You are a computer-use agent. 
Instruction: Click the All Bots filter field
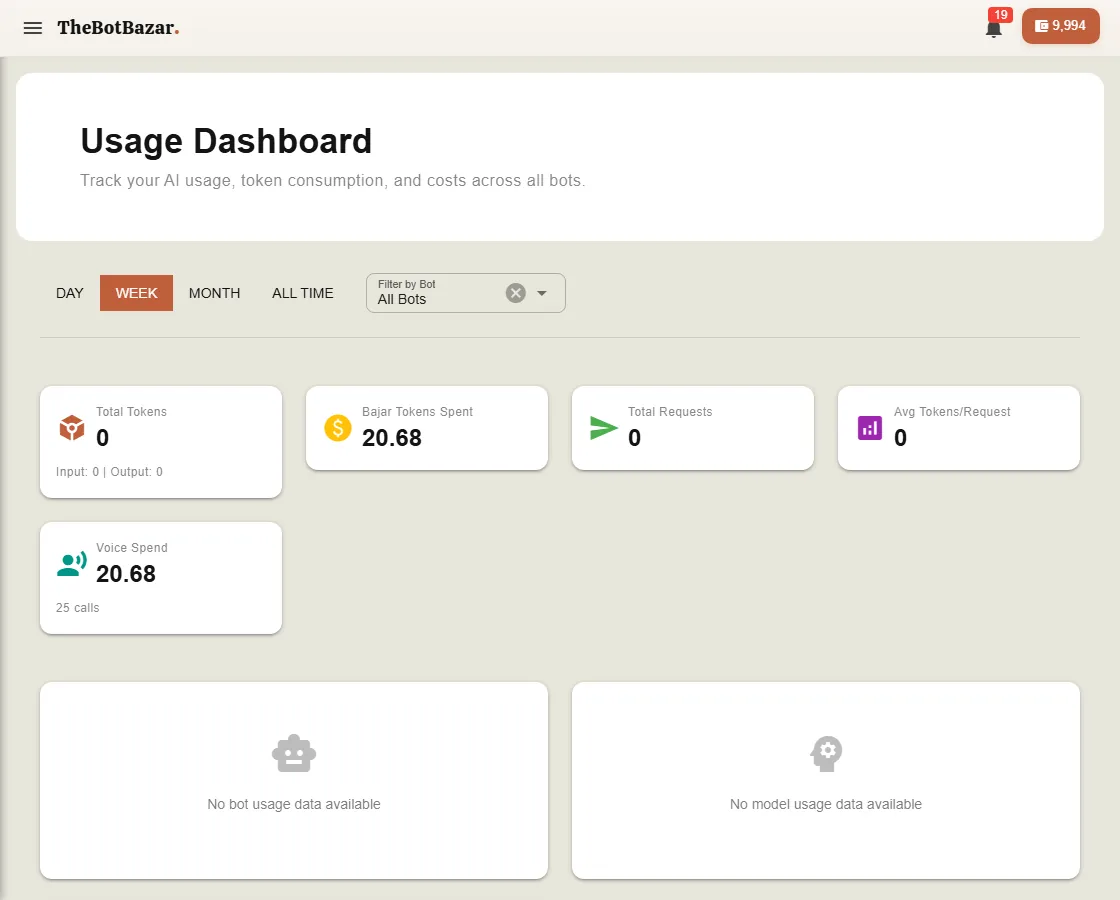(x=466, y=293)
